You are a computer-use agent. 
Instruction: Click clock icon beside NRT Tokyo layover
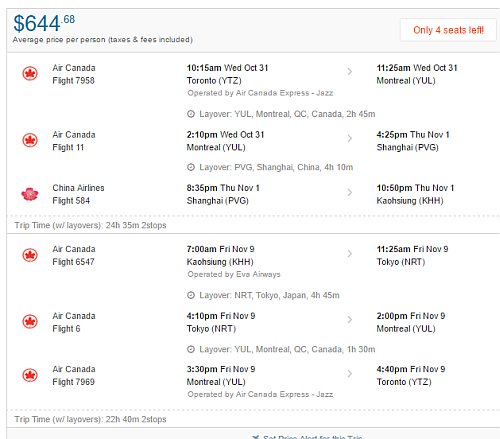click(x=191, y=295)
